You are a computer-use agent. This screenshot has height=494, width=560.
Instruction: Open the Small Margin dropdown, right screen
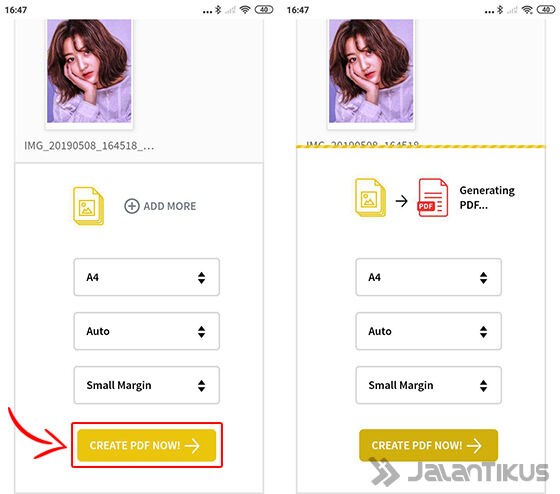[x=429, y=385]
